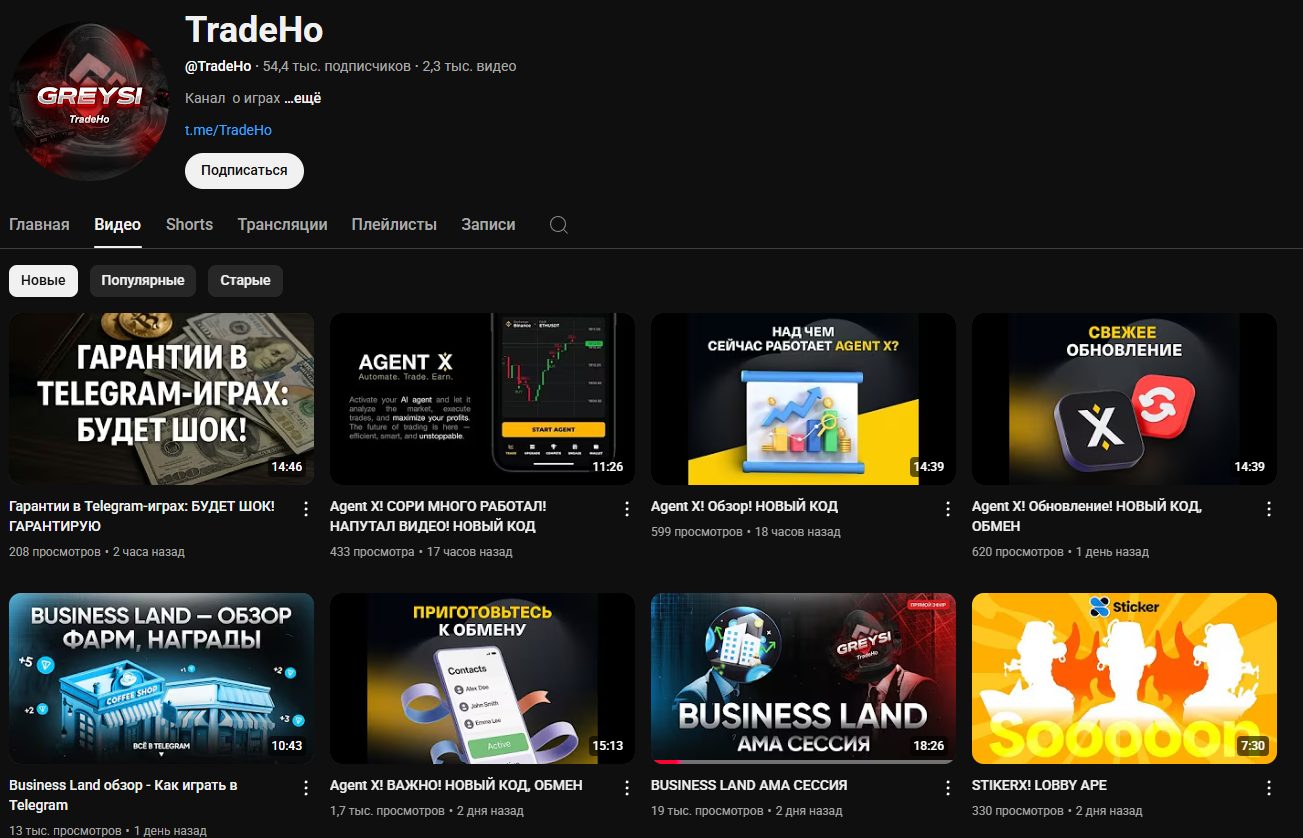The width and height of the screenshot is (1303, 838).
Task: Click the Подписаться button
Action: pos(244,170)
